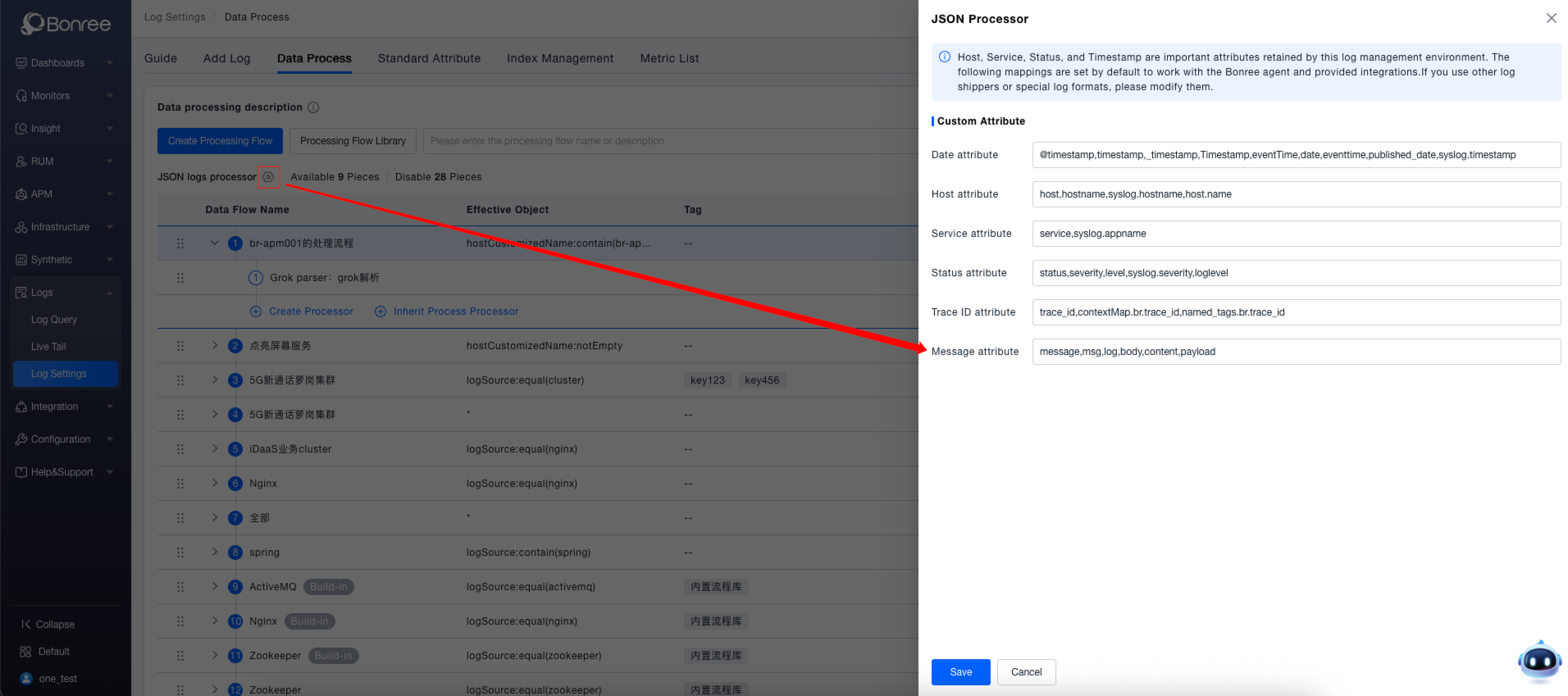Open the Index Management tab
This screenshot has width=1568, height=696.
click(x=559, y=58)
